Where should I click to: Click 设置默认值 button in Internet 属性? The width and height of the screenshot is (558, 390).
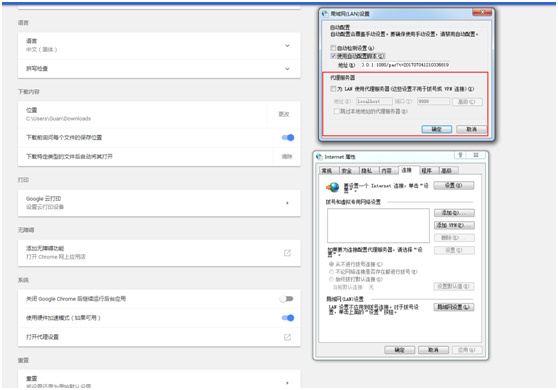[x=454, y=286]
